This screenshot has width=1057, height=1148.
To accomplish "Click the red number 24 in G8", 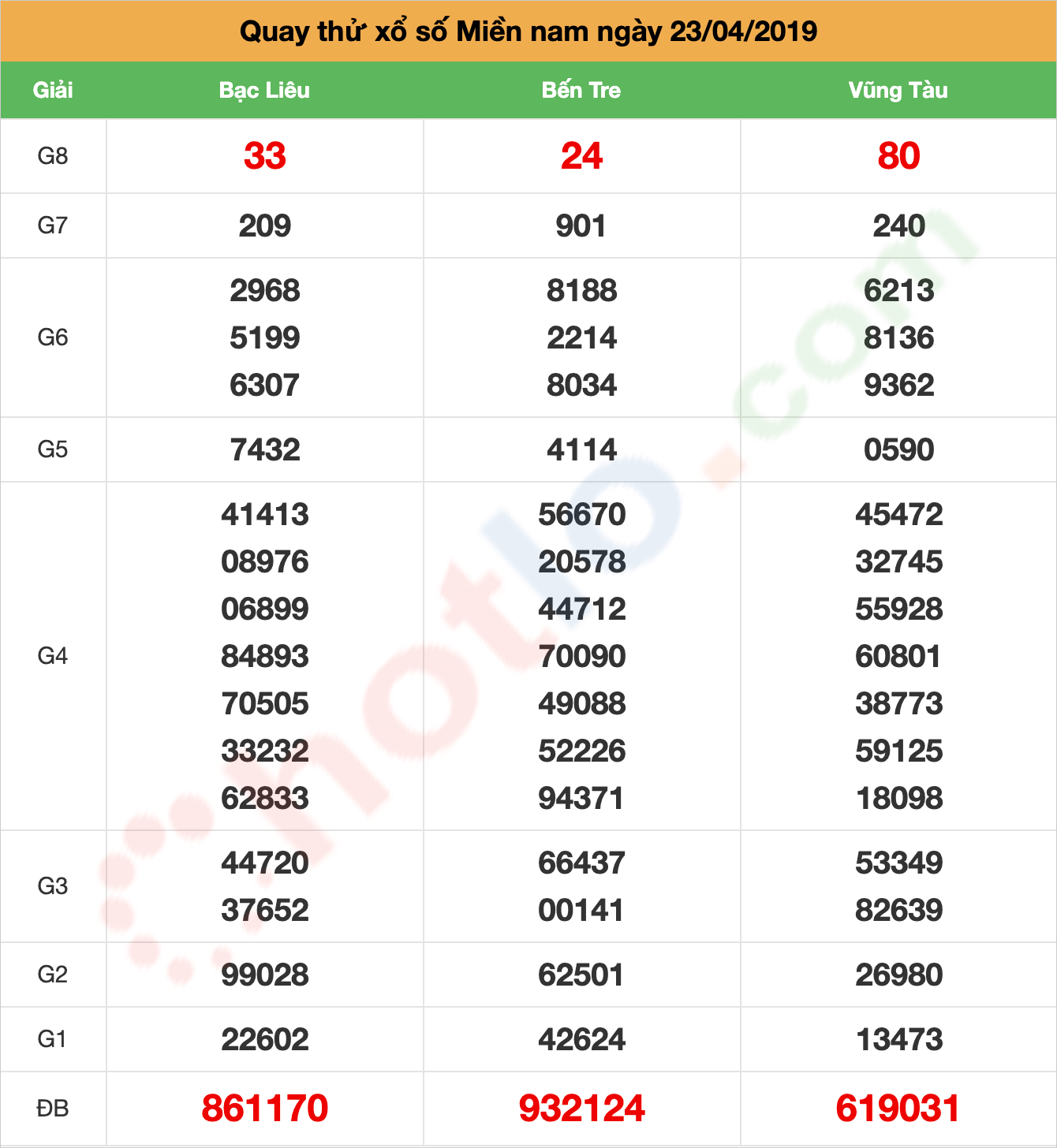I will click(x=581, y=156).
